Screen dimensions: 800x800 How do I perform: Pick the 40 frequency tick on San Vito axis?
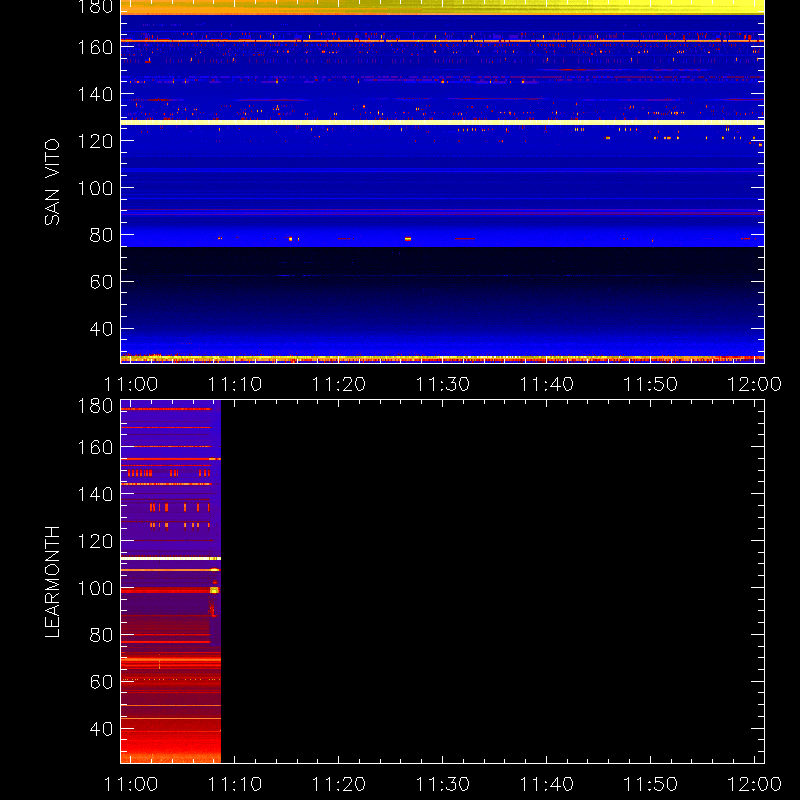101,329
